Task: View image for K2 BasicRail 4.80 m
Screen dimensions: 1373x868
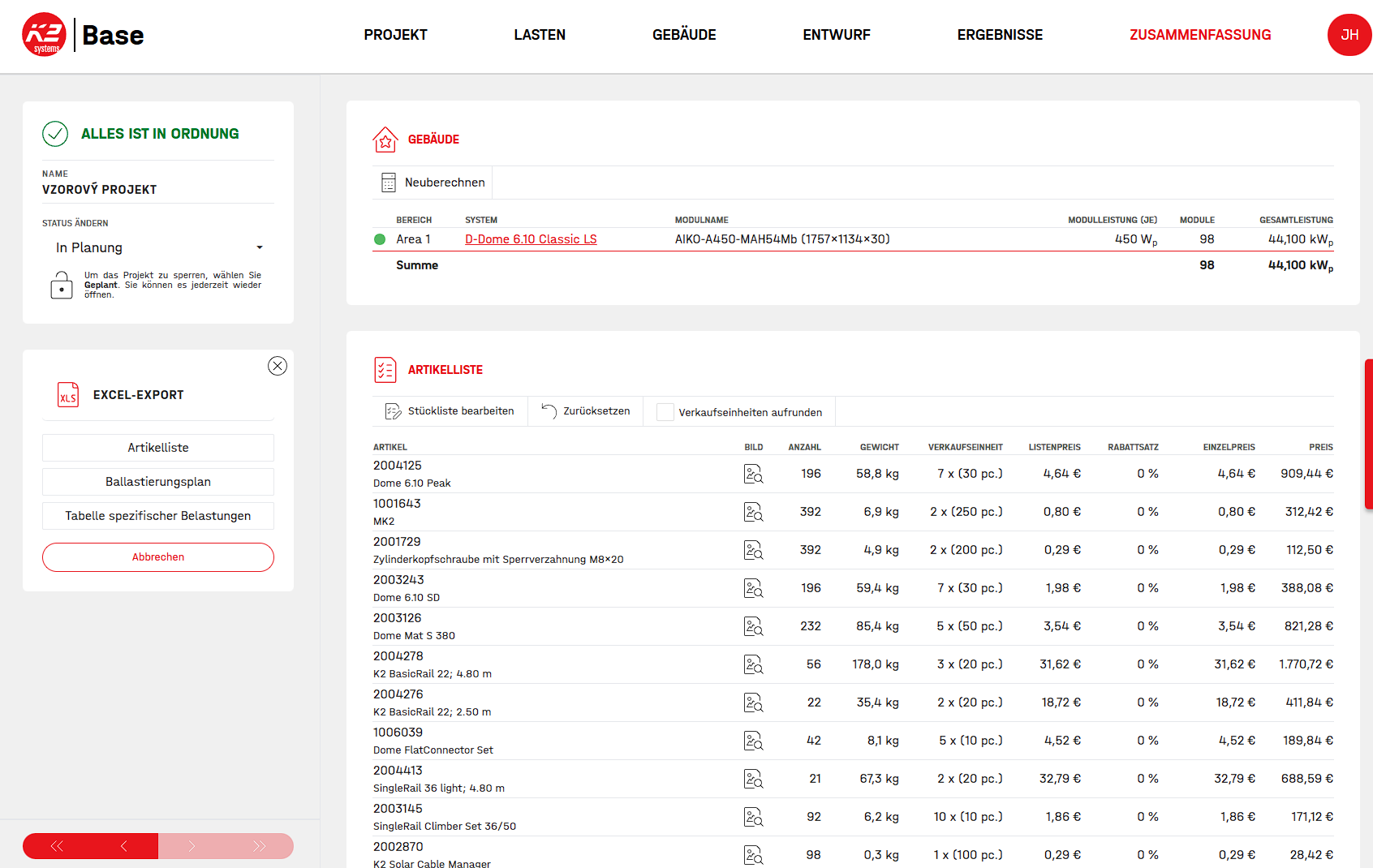Action: [x=753, y=664]
